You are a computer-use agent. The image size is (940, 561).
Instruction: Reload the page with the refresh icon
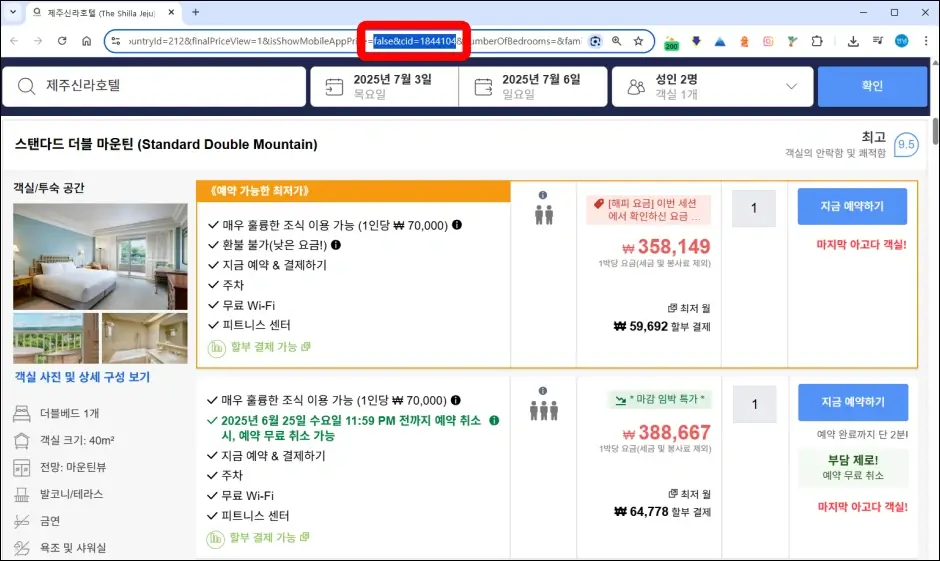click(x=62, y=41)
